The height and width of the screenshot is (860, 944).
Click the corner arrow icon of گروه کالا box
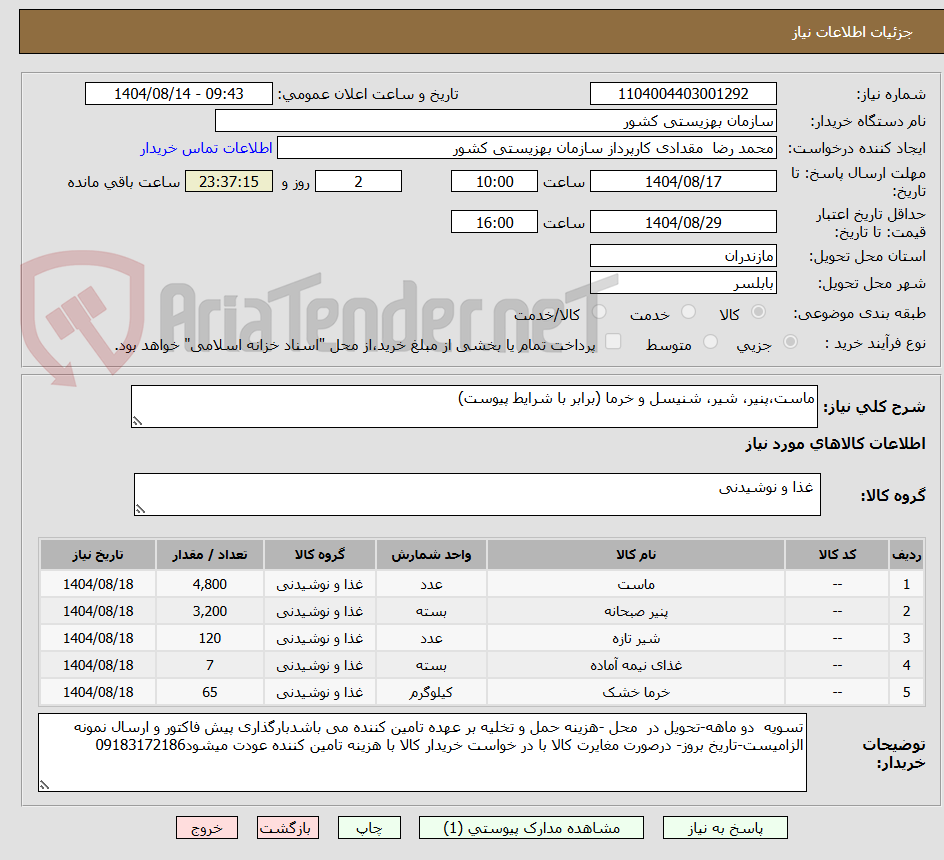tap(142, 508)
